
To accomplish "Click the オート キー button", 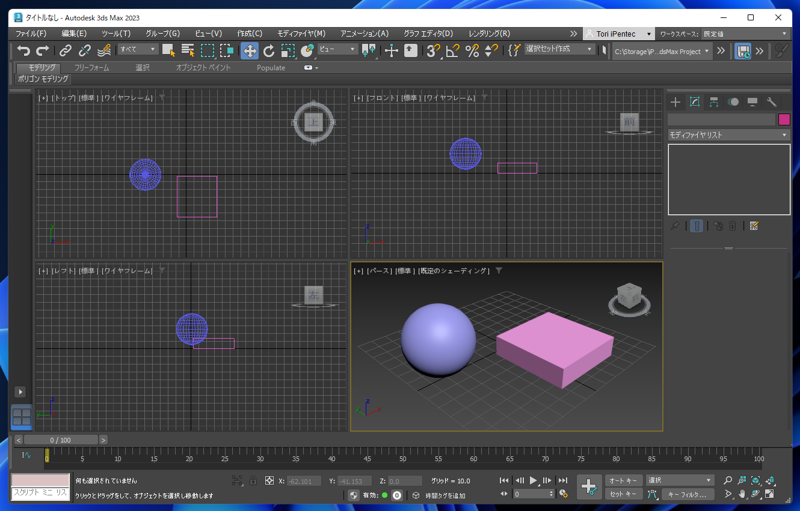I will [623, 480].
